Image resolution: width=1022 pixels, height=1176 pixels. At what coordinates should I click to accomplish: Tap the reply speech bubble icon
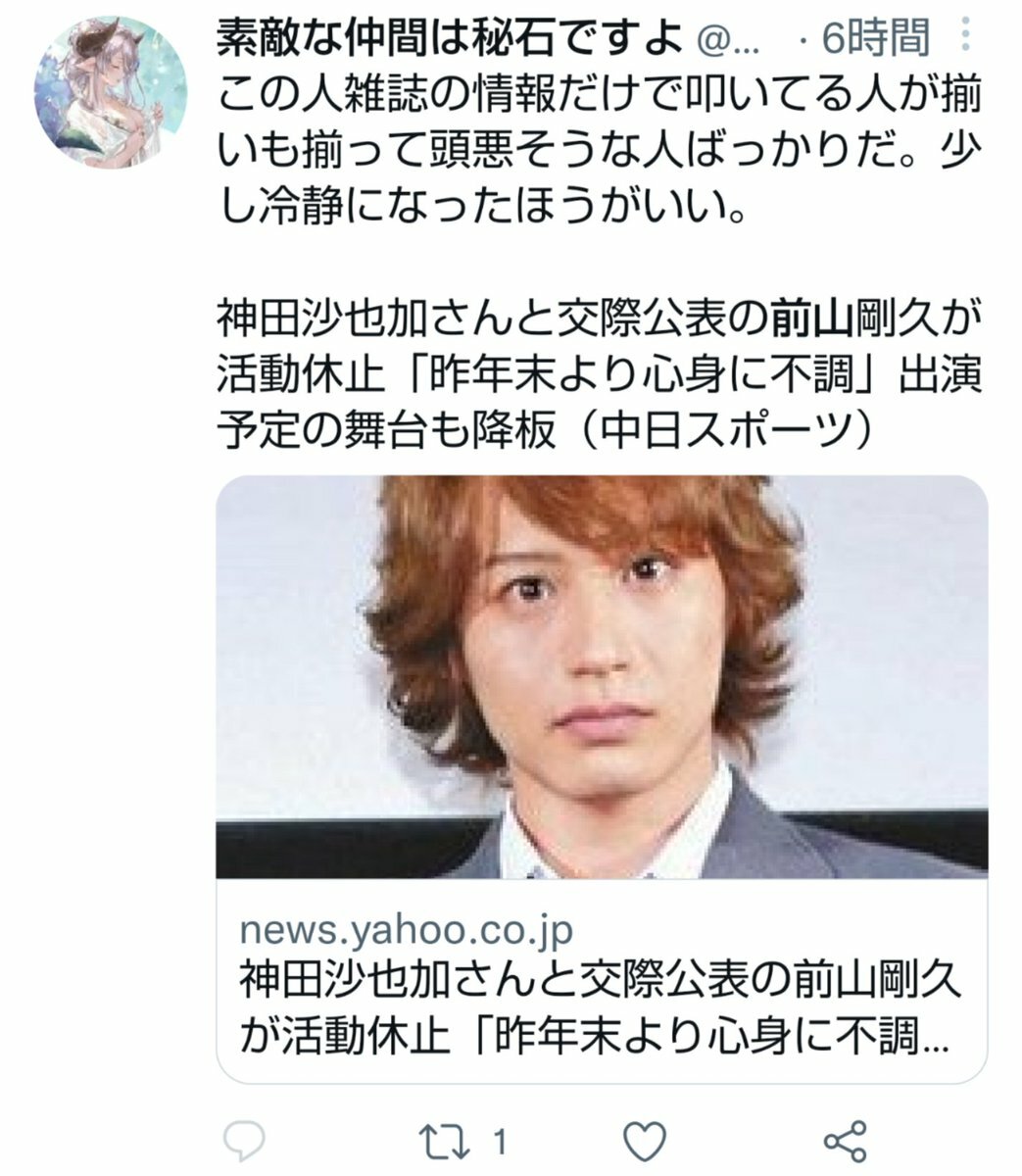(244, 1140)
